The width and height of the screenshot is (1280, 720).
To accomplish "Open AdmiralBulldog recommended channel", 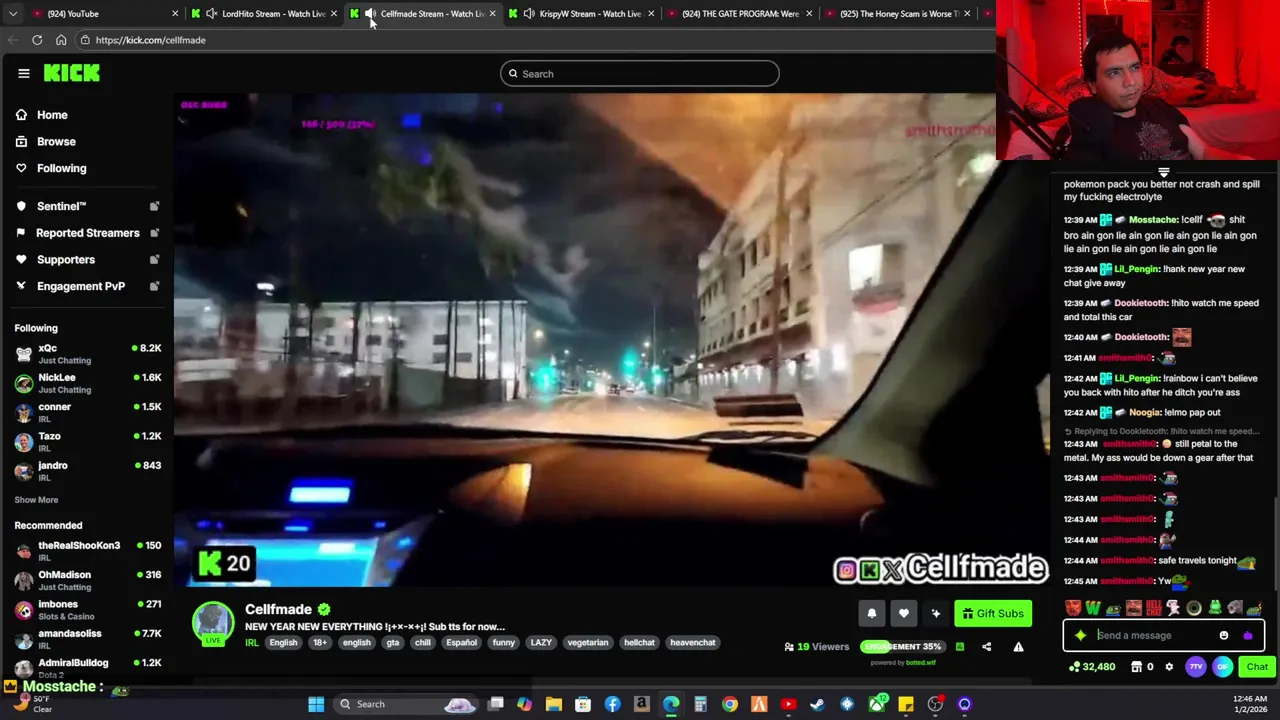I will point(88,667).
